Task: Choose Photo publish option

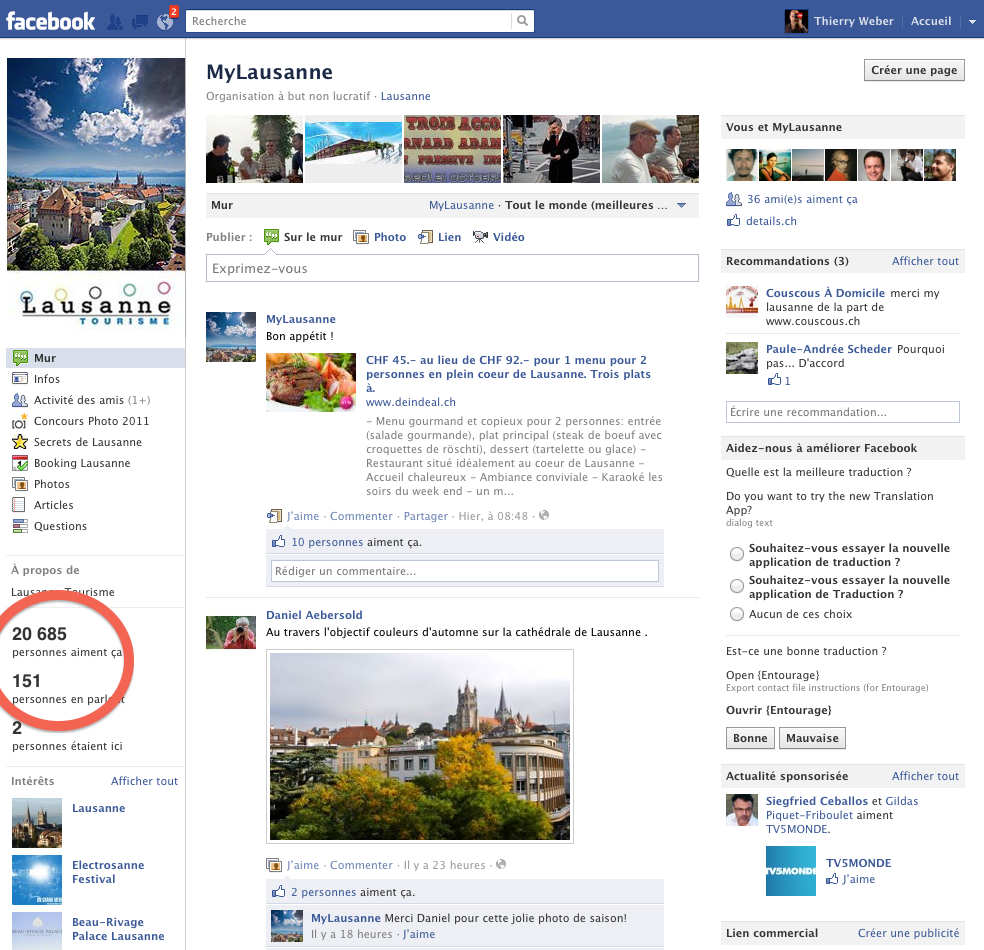Action: (380, 237)
